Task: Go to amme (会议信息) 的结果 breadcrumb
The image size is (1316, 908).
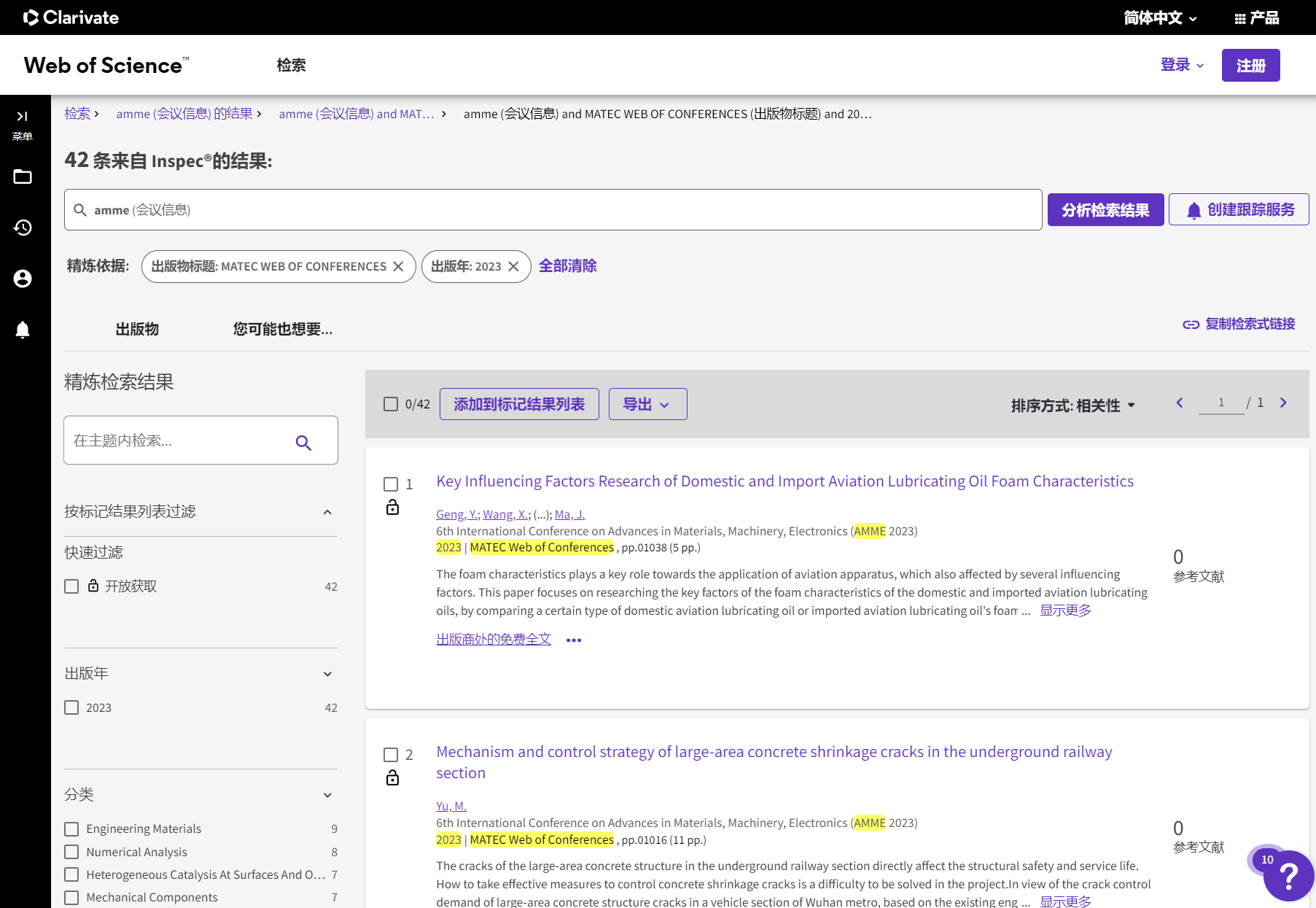Action: click(x=184, y=114)
